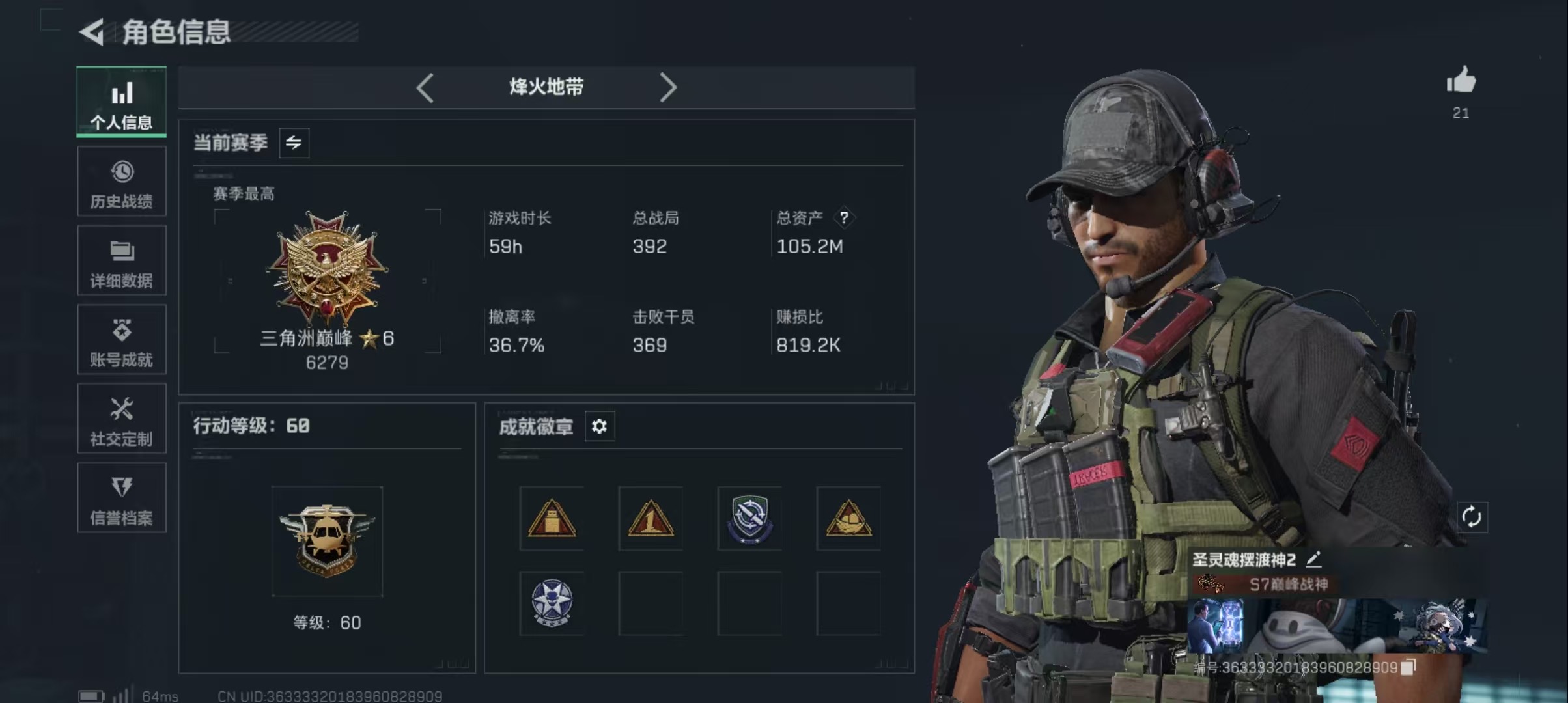The height and width of the screenshot is (703, 1568).
Task: Click the first empty achievement badge slot
Action: click(651, 603)
